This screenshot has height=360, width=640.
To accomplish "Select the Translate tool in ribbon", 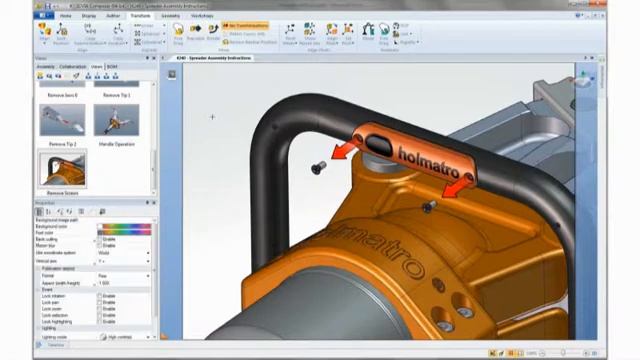I will (196, 32).
